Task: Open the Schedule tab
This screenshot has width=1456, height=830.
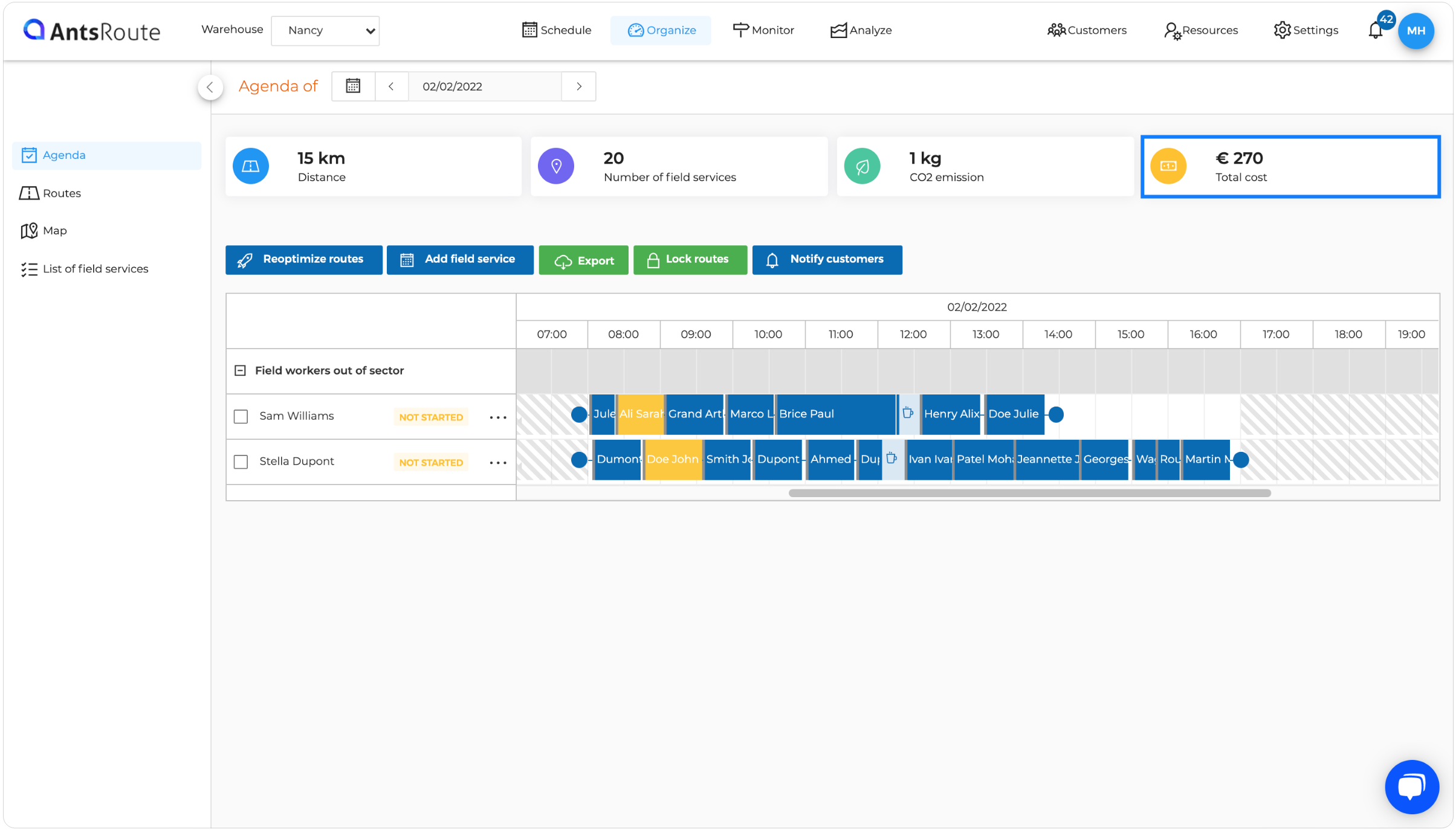Action: [557, 30]
